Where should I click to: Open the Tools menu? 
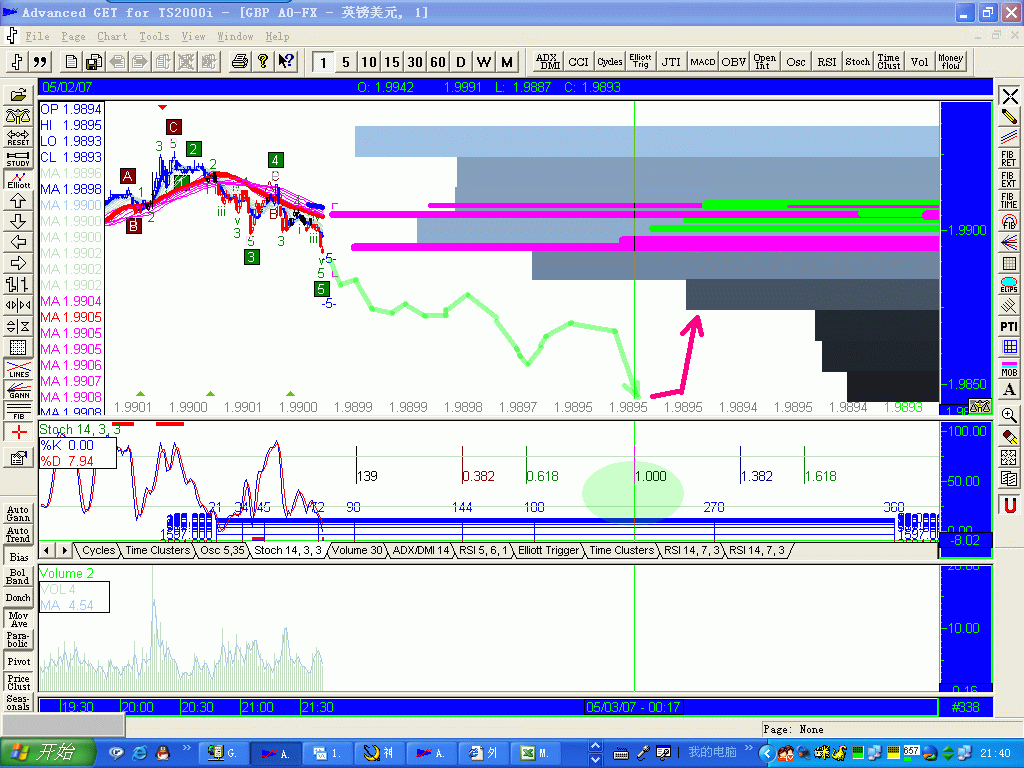(153, 36)
